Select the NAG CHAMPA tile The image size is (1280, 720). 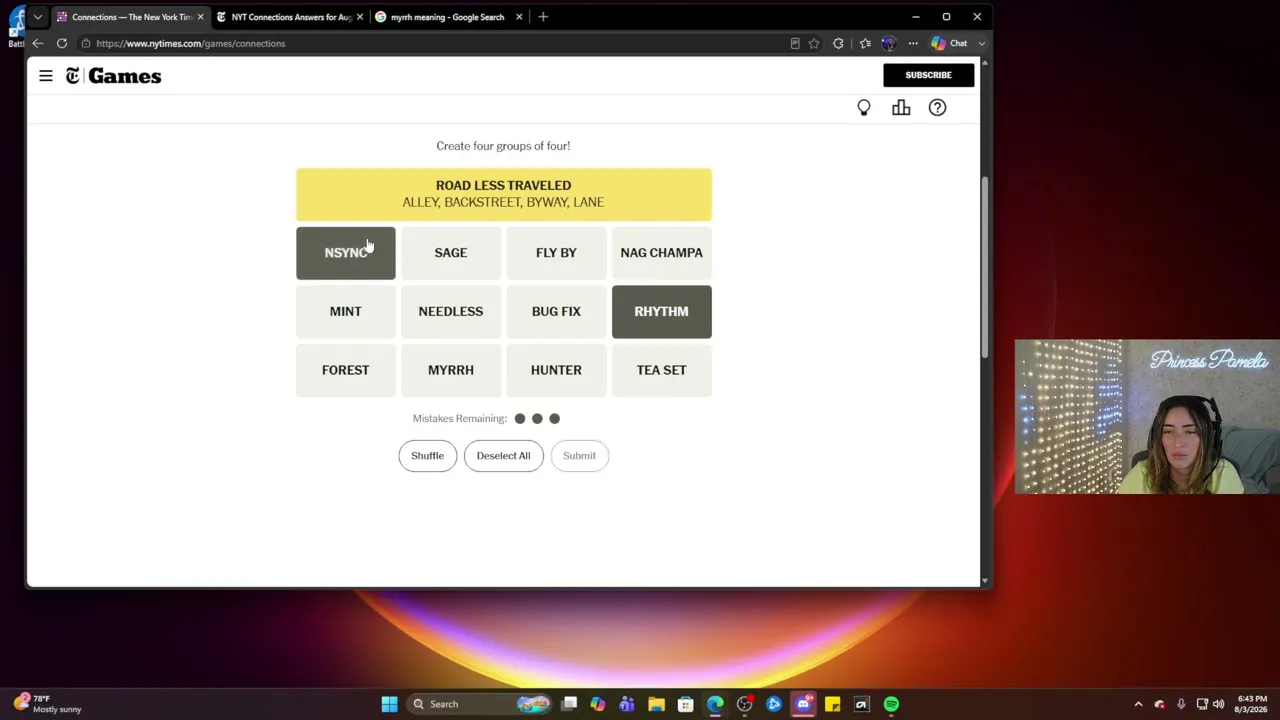662,253
